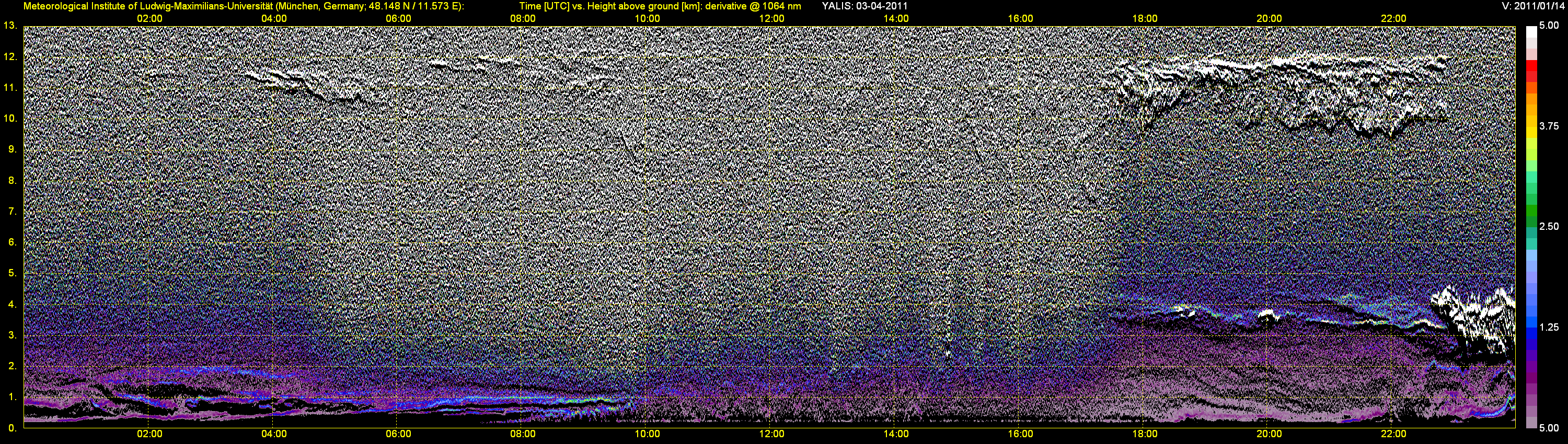Select the 3.75 color scale label

pyautogui.click(x=1549, y=126)
